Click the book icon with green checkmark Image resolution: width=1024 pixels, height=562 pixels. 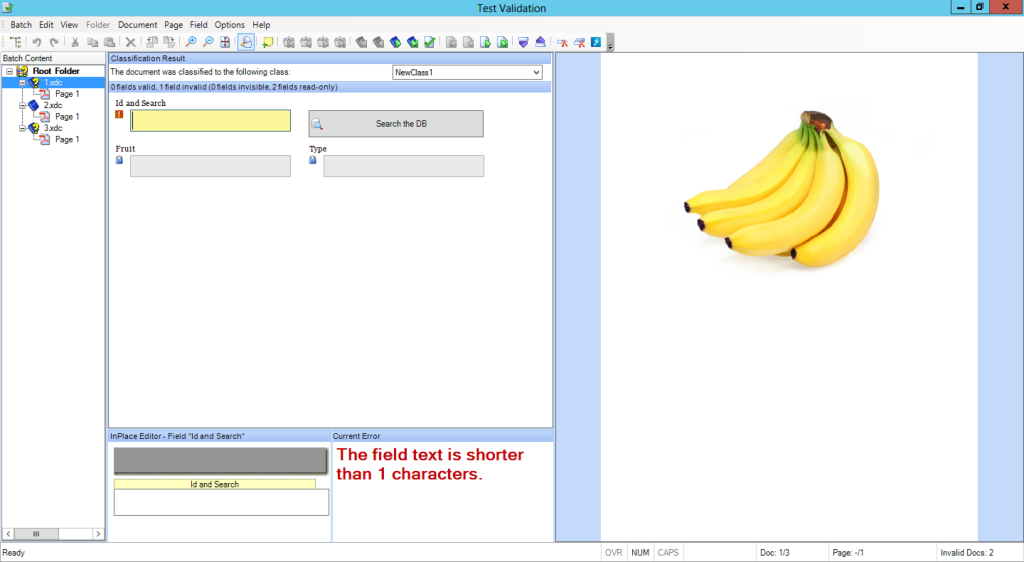tap(429, 42)
